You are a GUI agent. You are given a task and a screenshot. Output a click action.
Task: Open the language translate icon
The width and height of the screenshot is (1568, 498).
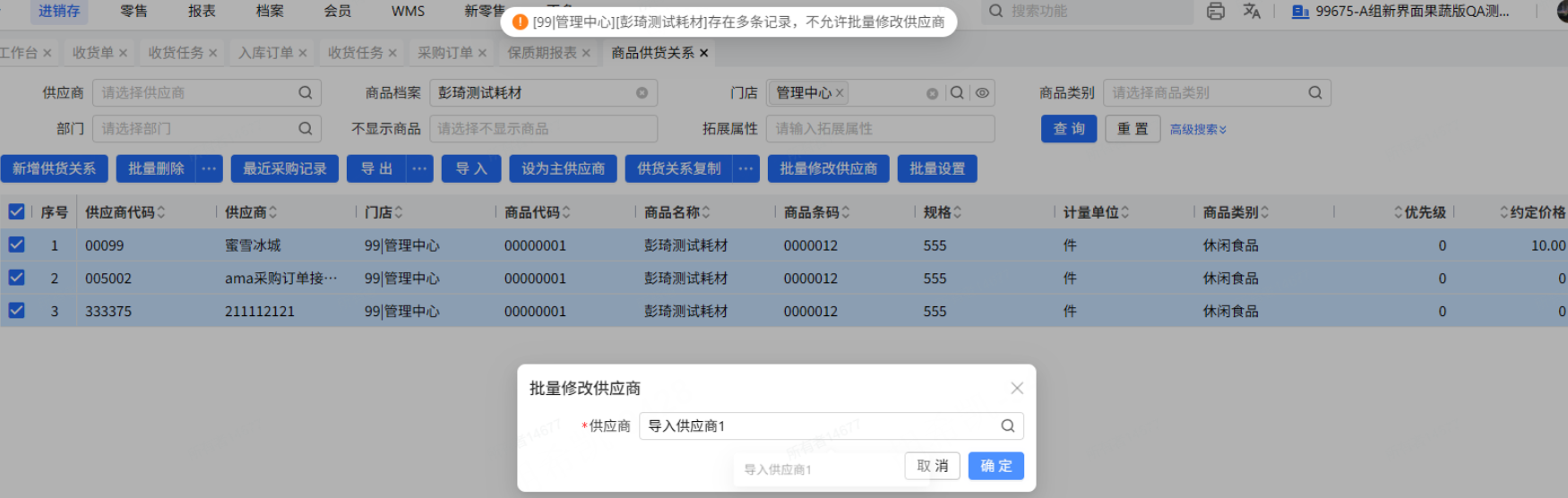click(x=1252, y=12)
